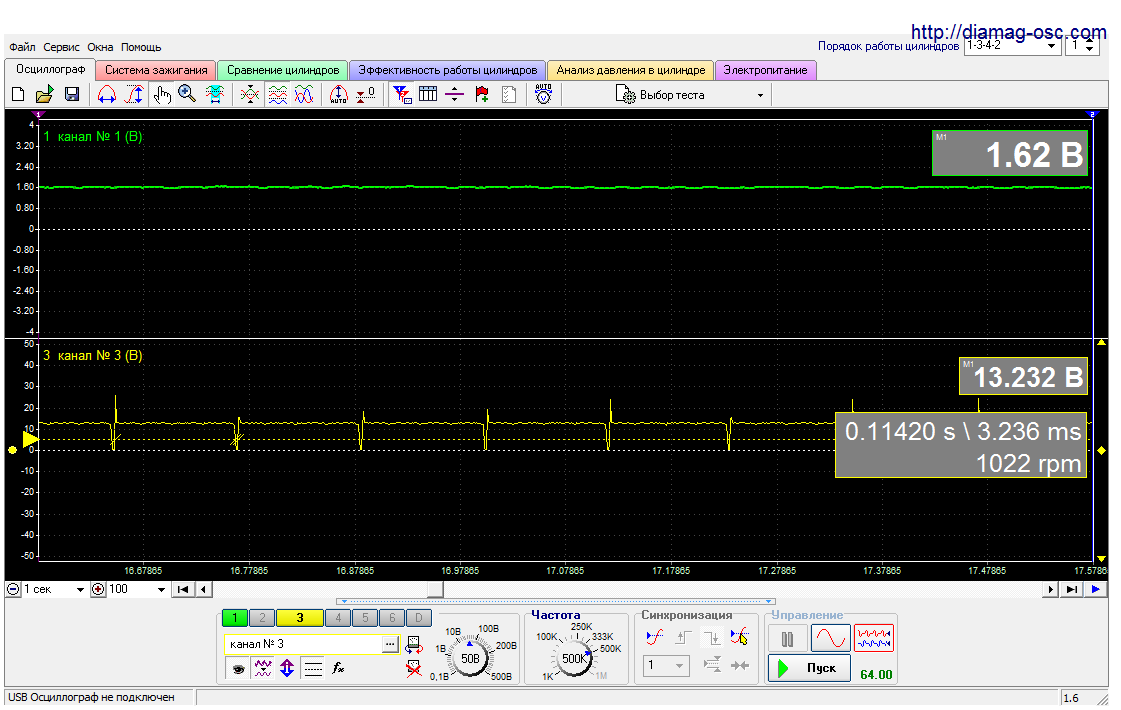This screenshot has height=710, width=1121.
Task: Switch to the Электропитание tab
Action: (765, 70)
